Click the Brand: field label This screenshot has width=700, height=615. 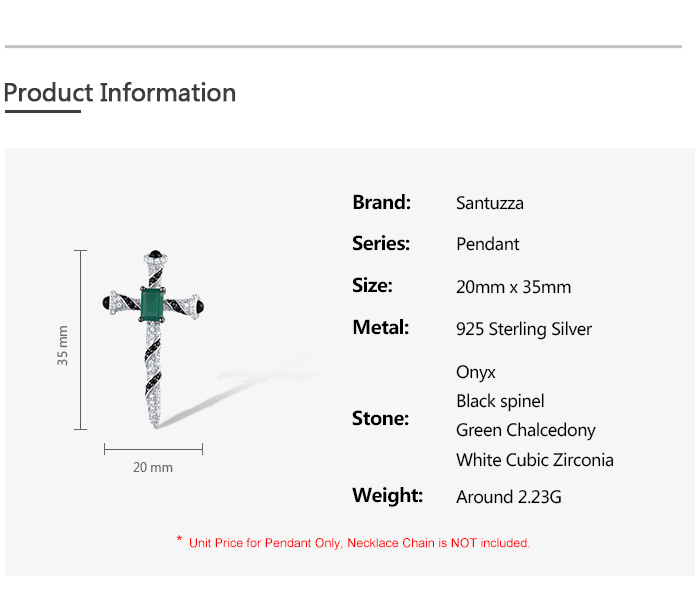click(x=382, y=202)
